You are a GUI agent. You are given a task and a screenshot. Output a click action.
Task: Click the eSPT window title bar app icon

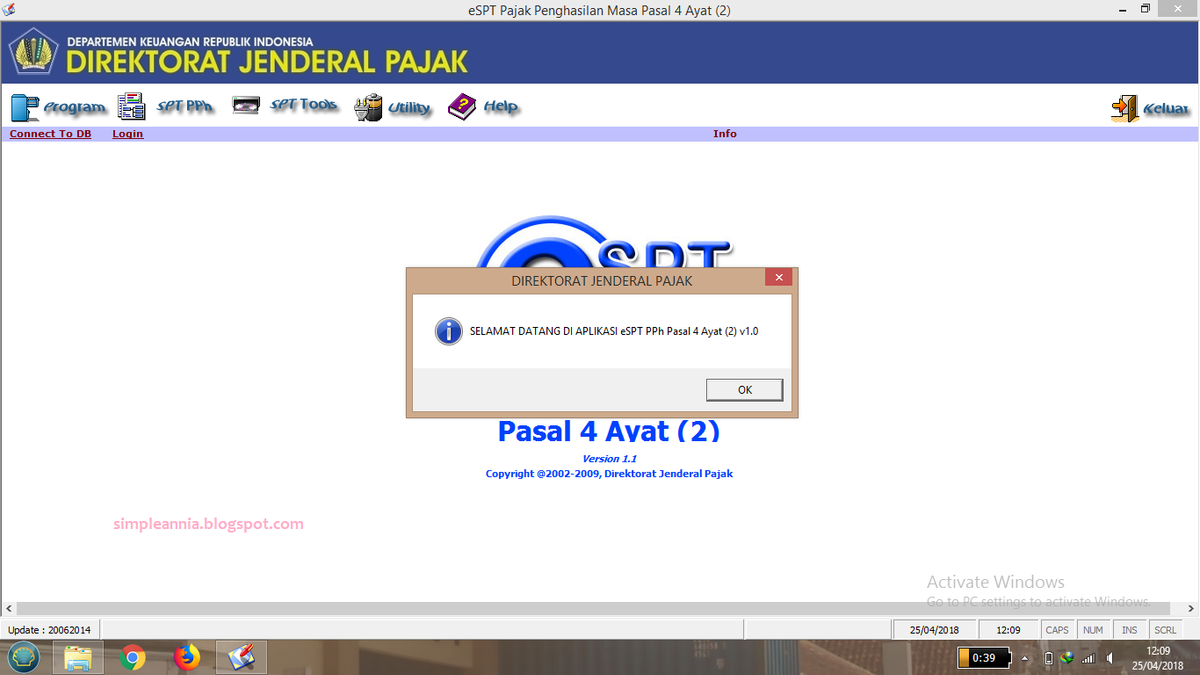coord(9,9)
